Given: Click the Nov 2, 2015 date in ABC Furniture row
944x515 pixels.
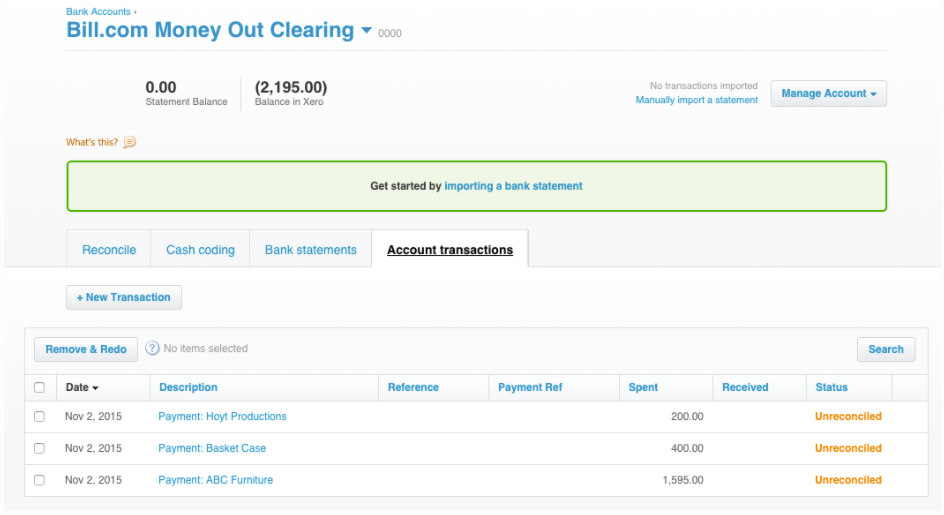Looking at the screenshot, I should point(93,480).
